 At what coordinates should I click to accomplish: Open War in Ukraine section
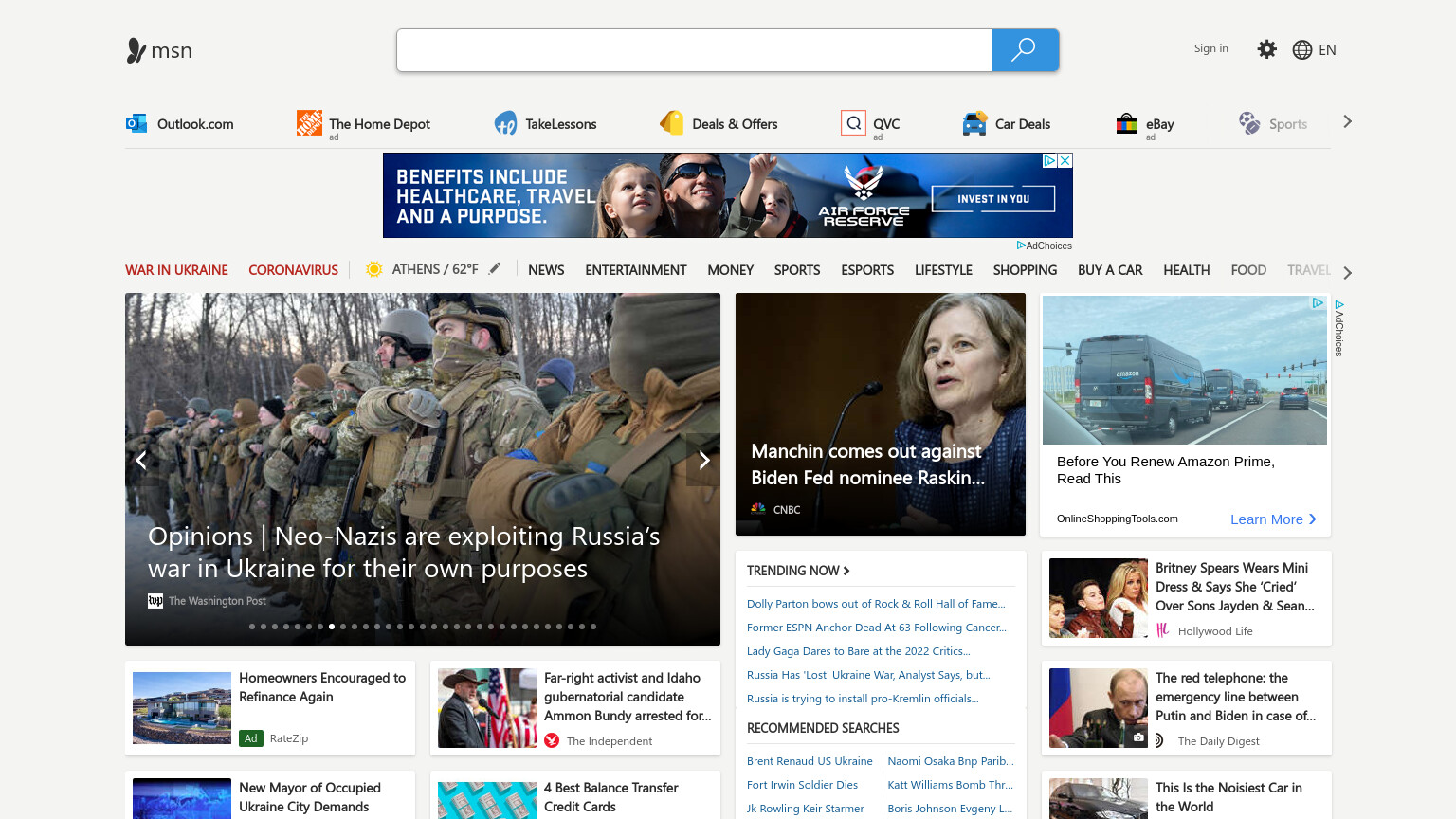(176, 270)
